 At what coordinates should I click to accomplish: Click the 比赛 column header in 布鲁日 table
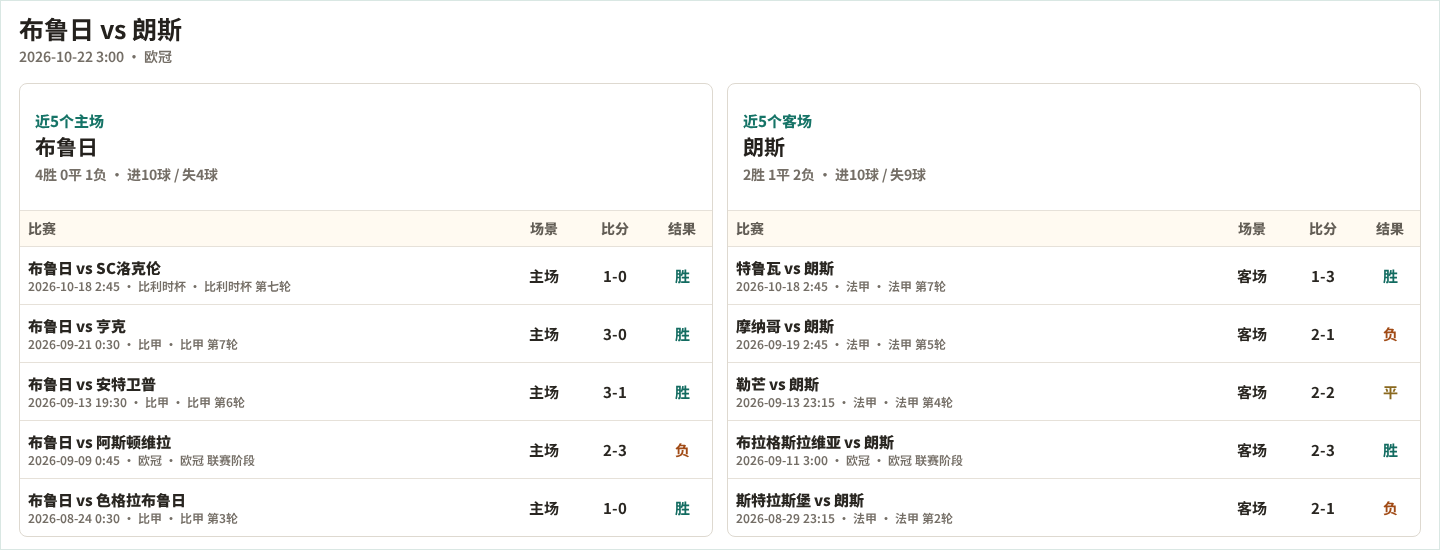42,229
